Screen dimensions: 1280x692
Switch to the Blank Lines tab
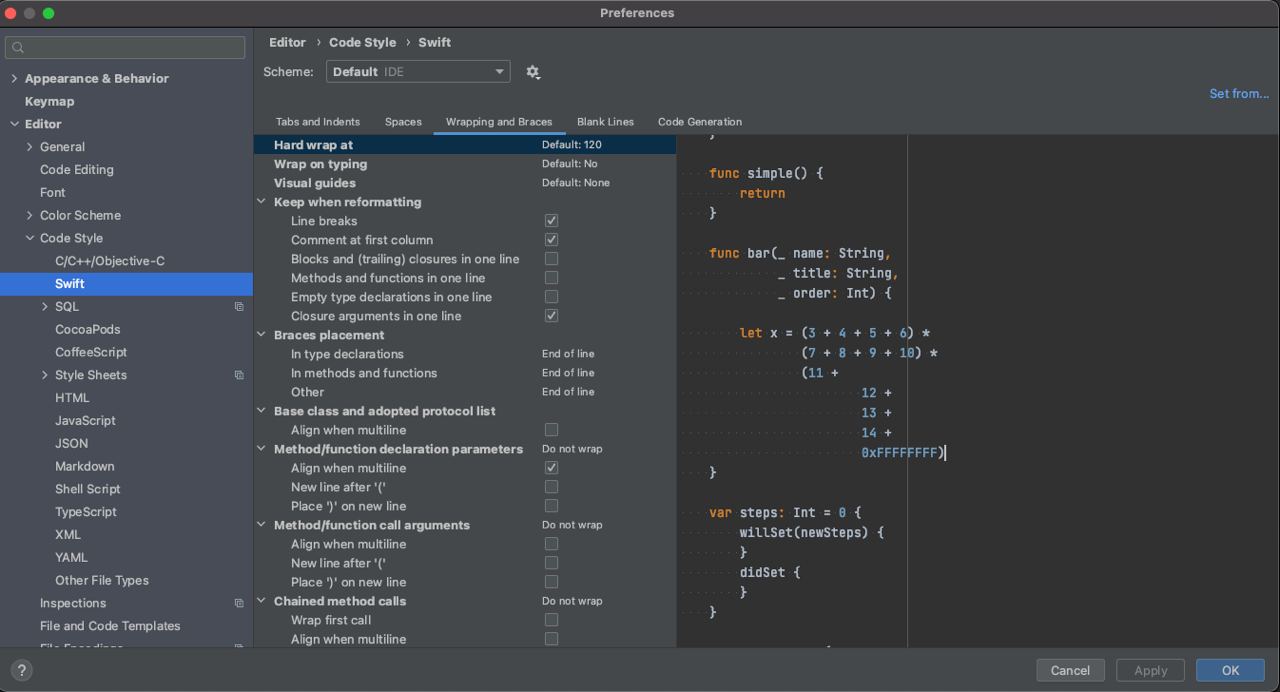605,122
